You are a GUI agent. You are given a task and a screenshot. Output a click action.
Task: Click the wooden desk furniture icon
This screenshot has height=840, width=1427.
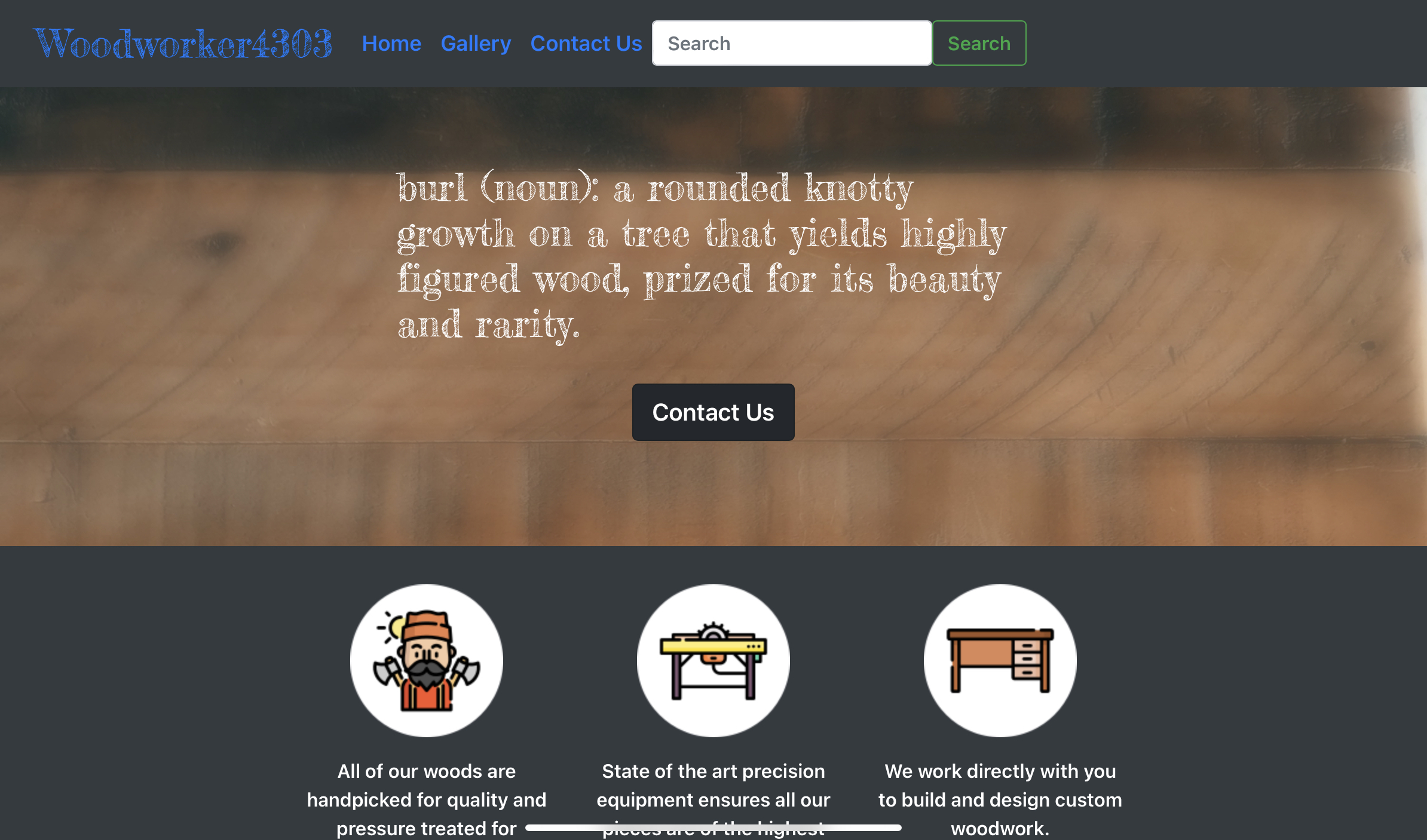click(x=999, y=661)
